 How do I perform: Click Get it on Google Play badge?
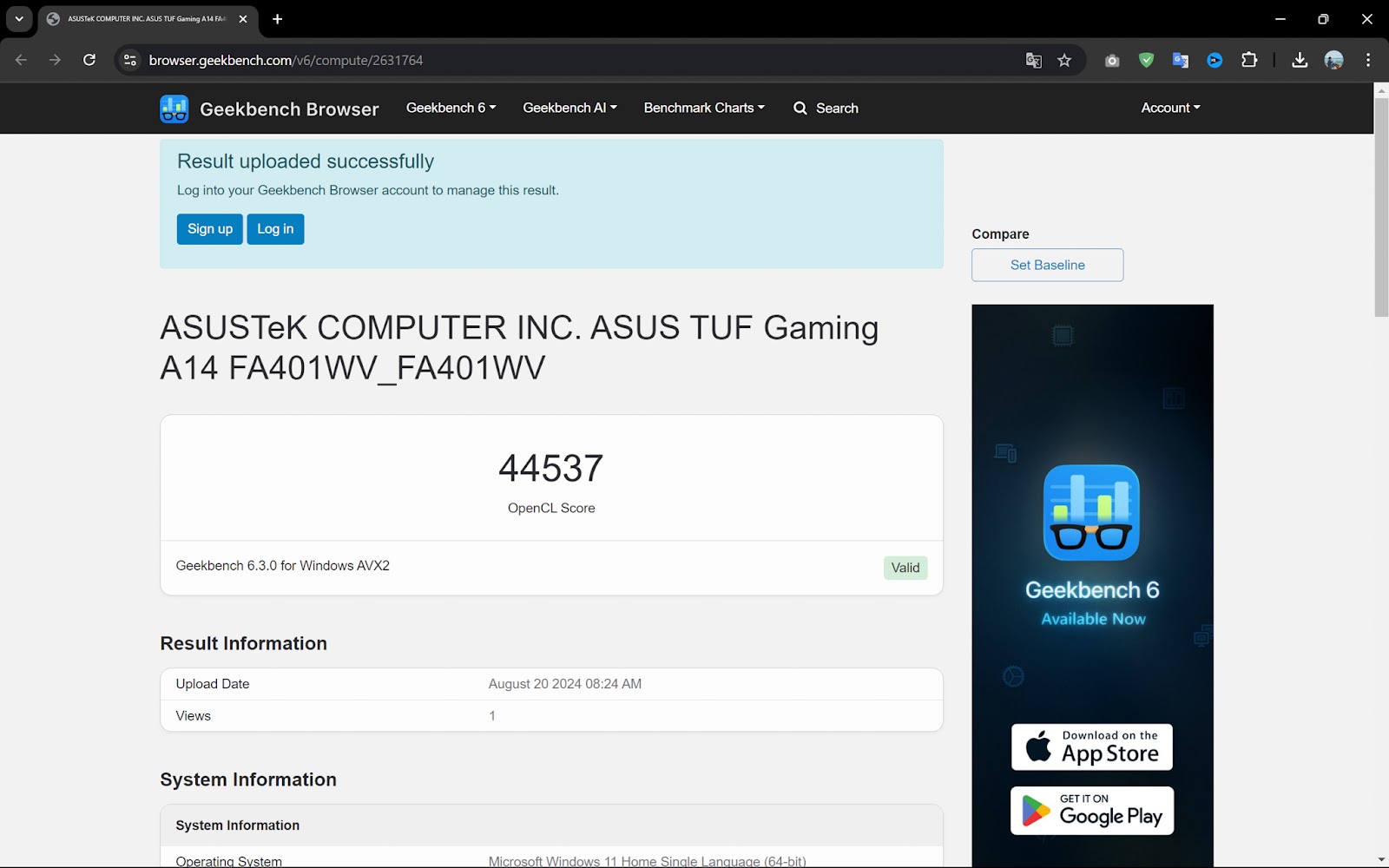tap(1091, 811)
